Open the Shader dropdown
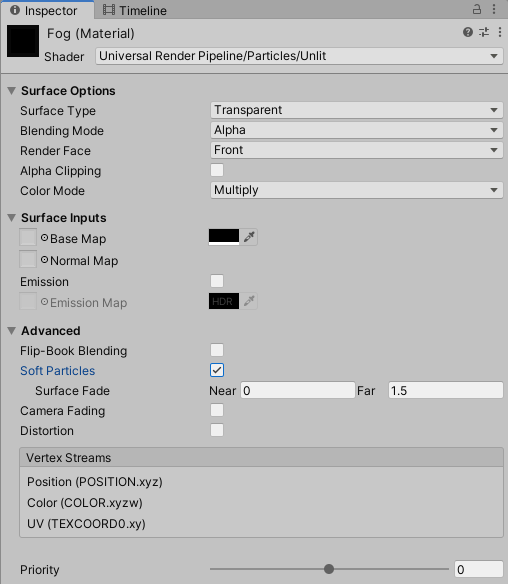 (299, 56)
